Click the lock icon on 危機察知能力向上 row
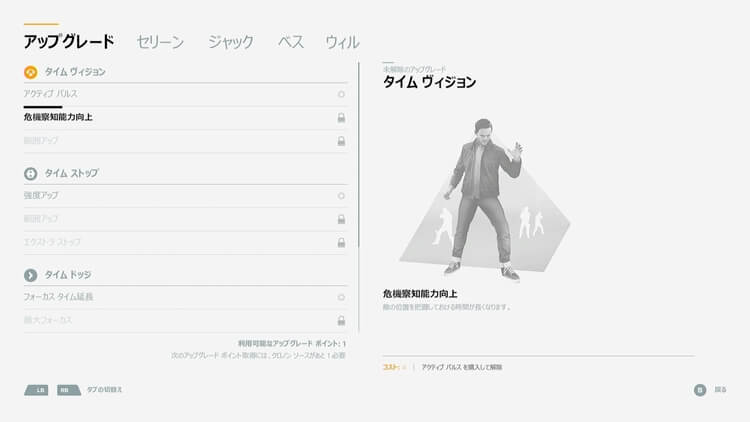This screenshot has height=422, width=750. point(341,118)
